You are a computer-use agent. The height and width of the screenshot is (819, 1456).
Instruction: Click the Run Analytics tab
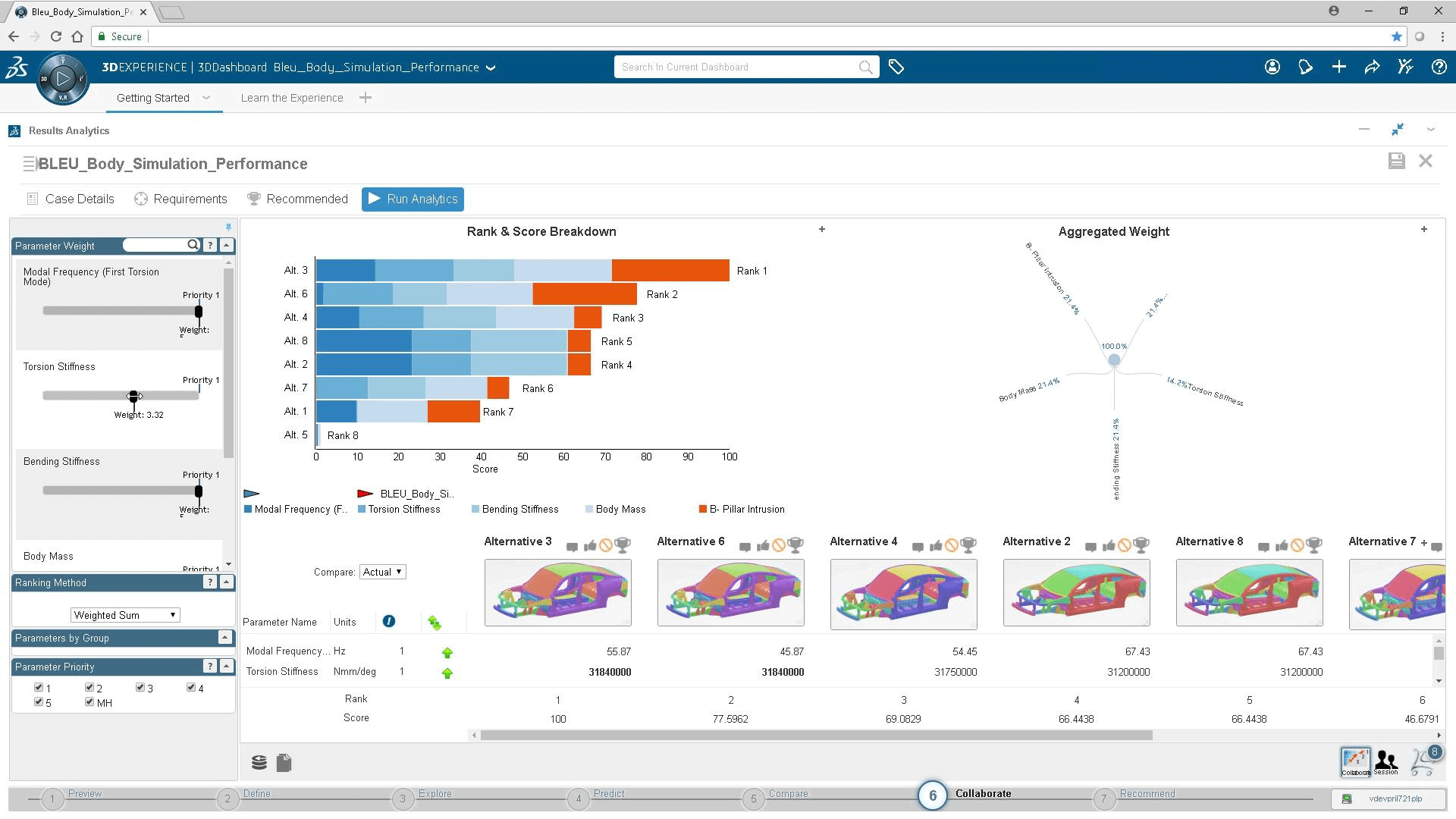412,198
